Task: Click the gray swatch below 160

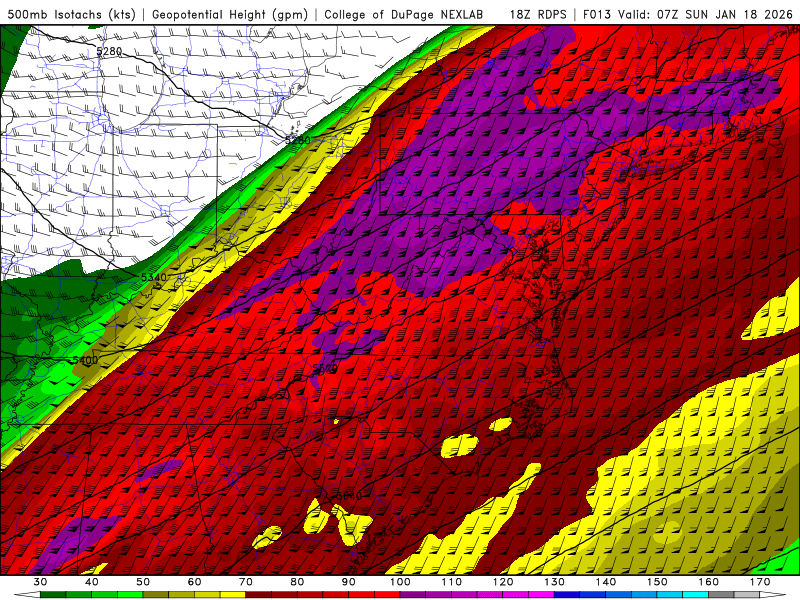Action: [x=721, y=595]
